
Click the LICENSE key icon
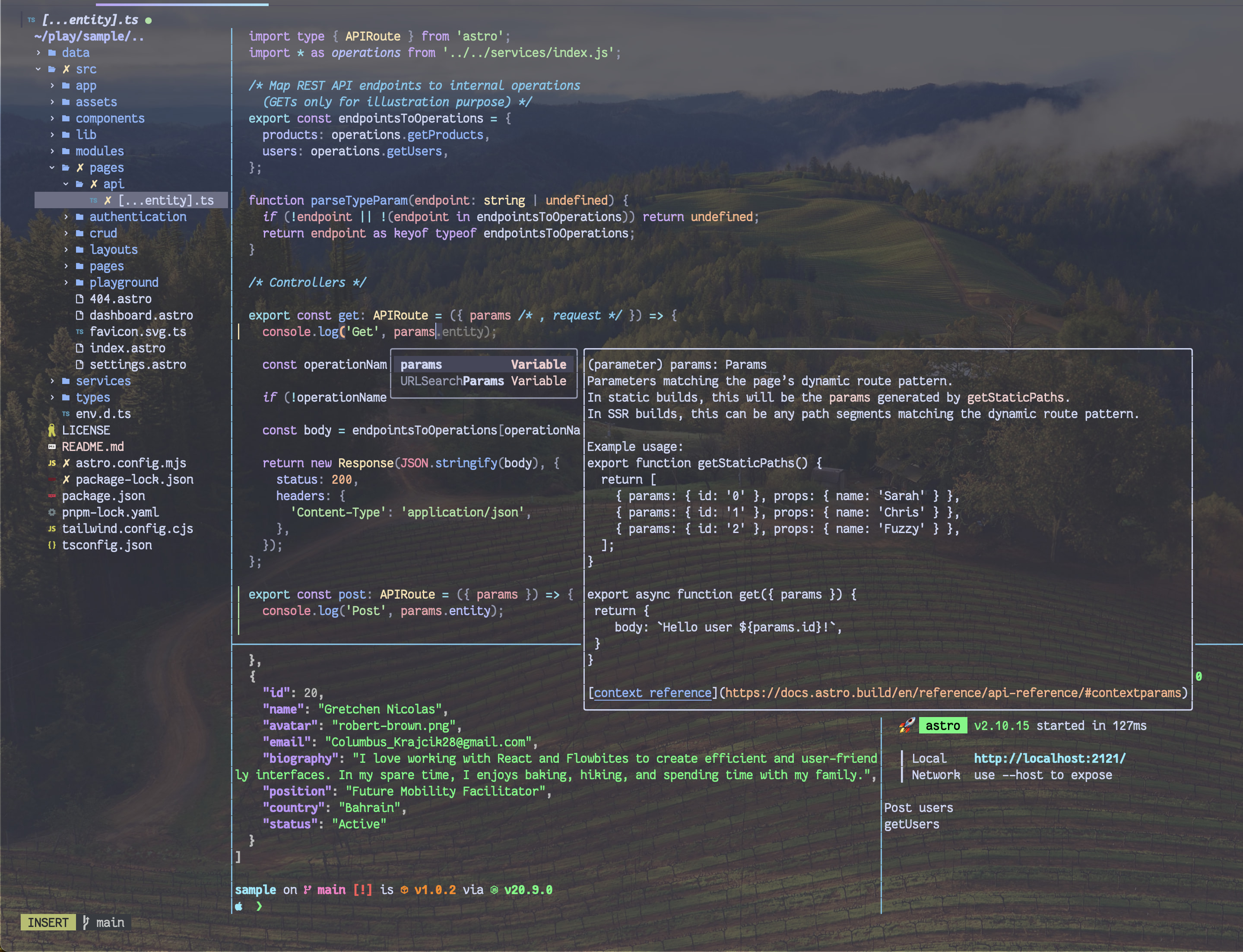click(51, 430)
